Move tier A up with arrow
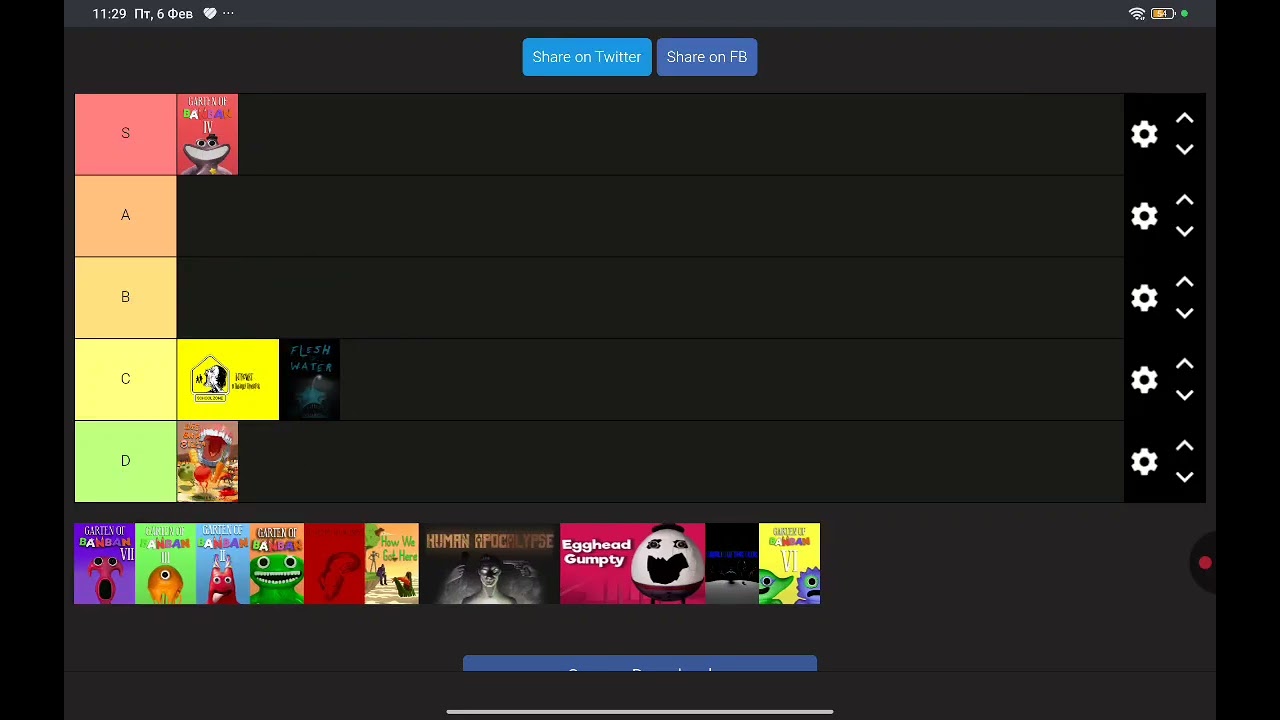 click(x=1185, y=201)
